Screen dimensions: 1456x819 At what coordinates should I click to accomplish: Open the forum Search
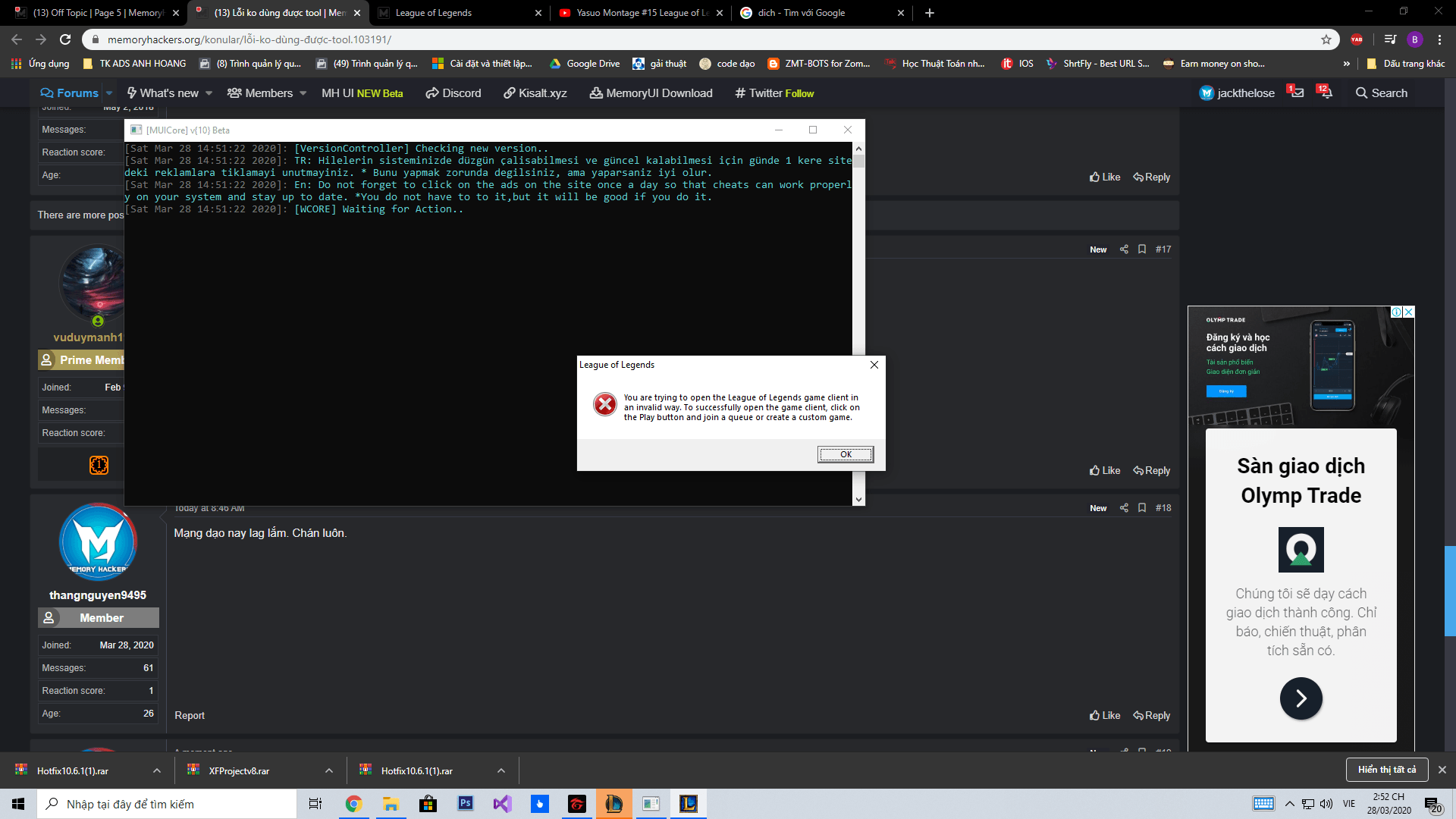coord(1382,93)
